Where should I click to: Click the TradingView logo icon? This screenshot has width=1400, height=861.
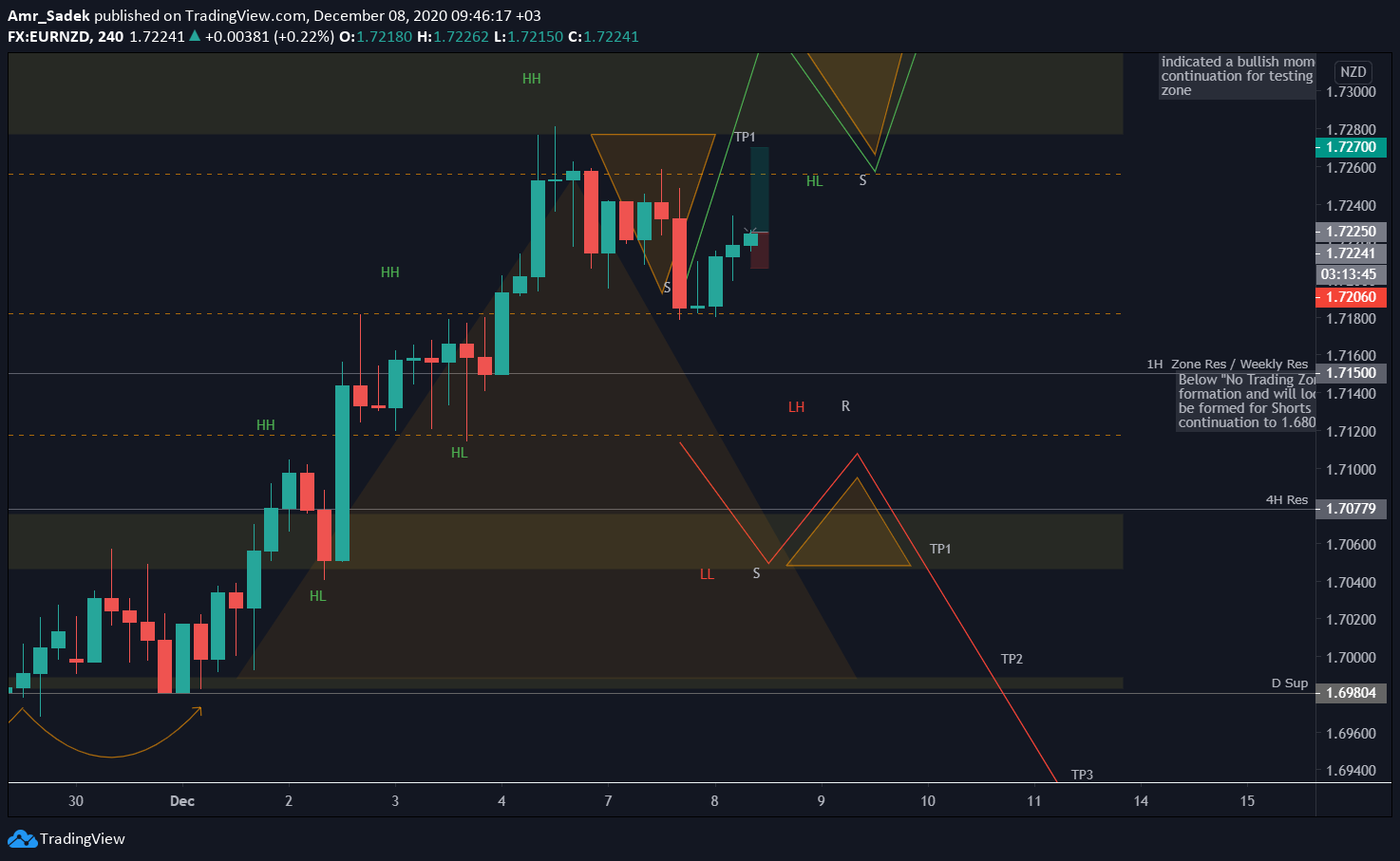coord(21,839)
